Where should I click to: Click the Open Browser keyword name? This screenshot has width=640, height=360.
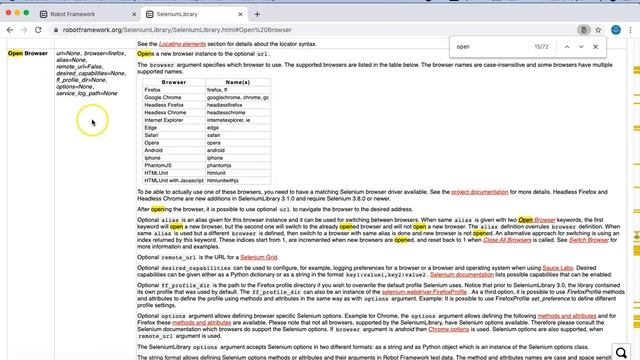[x=28, y=53]
